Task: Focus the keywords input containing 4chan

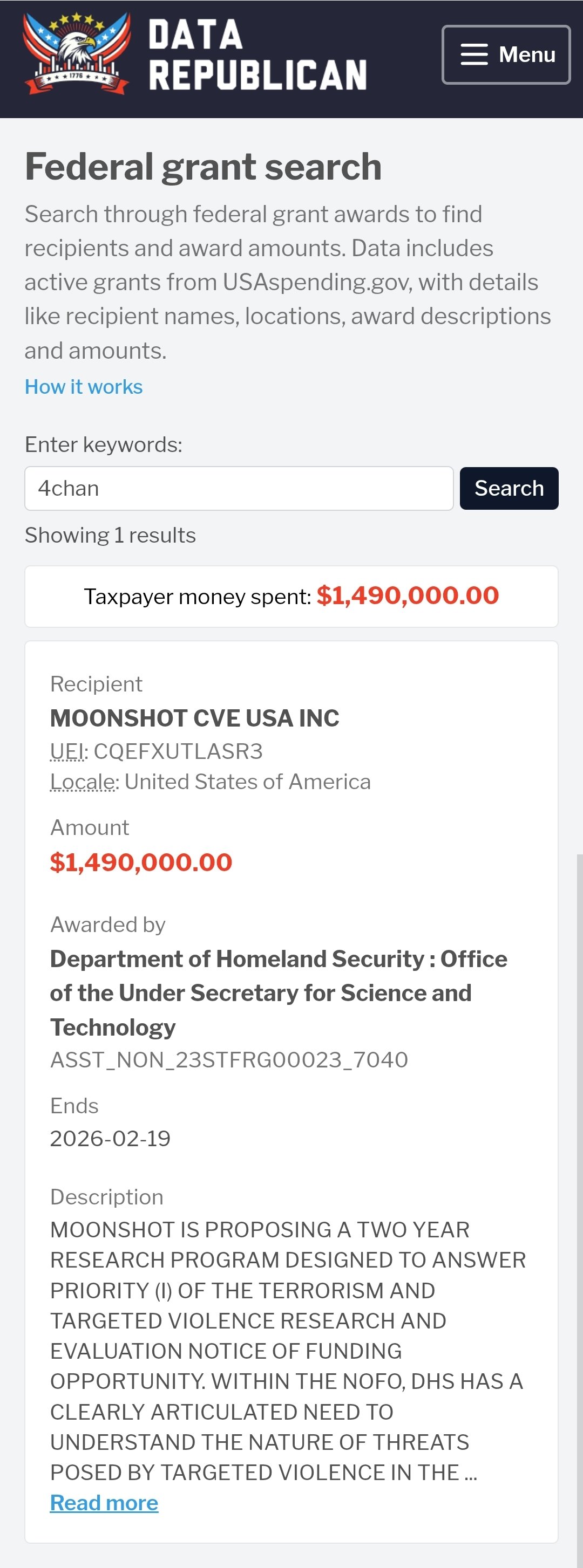Action: (x=239, y=488)
